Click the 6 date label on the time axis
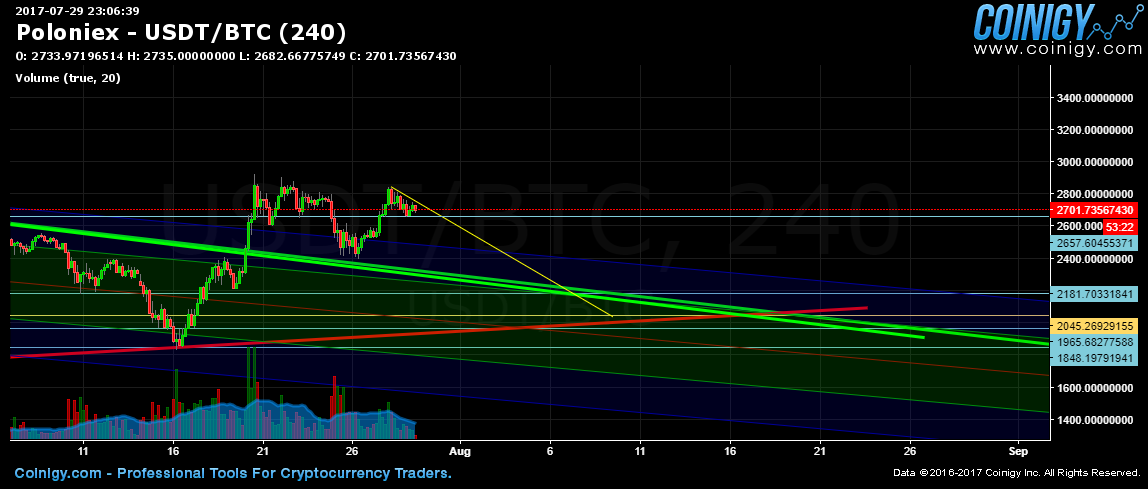 [x=550, y=452]
